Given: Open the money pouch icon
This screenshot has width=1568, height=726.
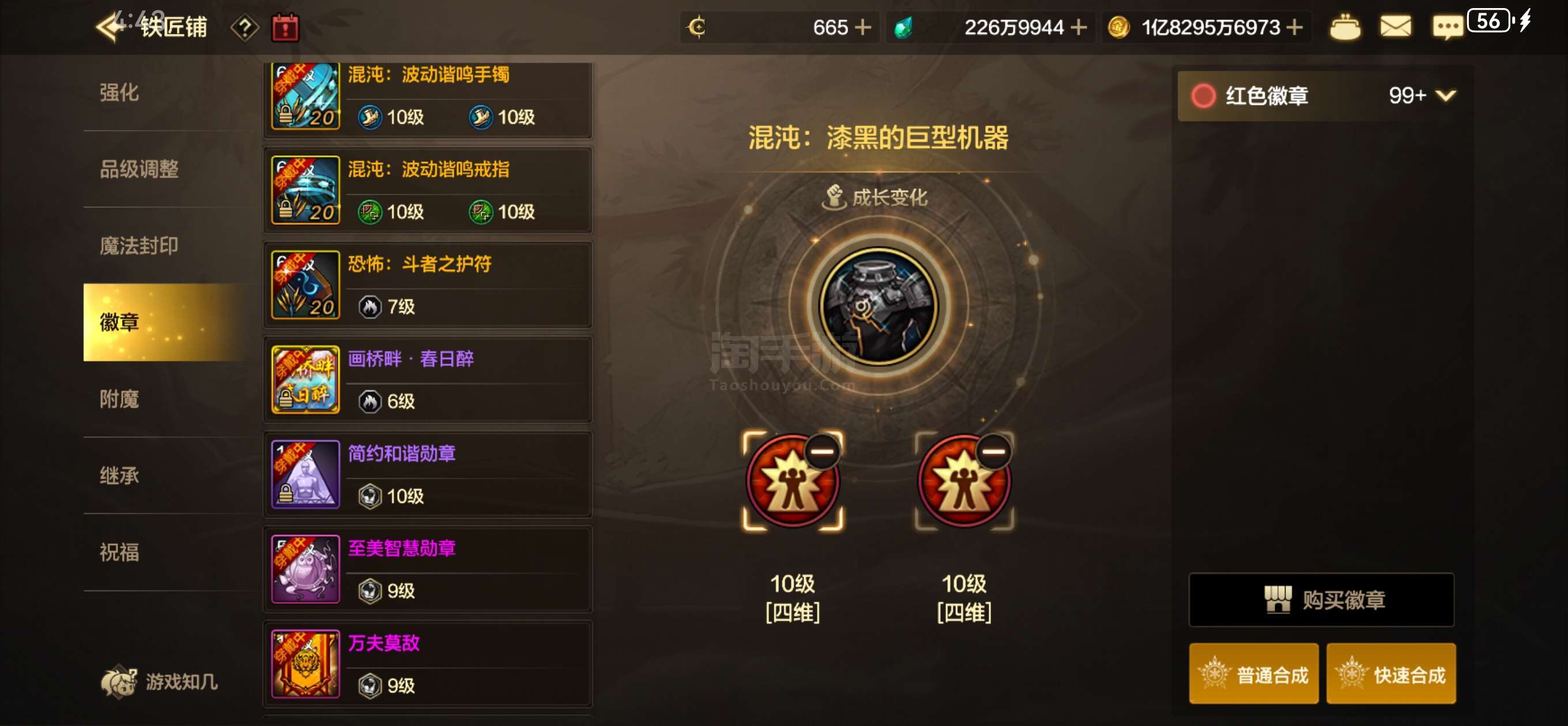Looking at the screenshot, I should pos(1344,28).
